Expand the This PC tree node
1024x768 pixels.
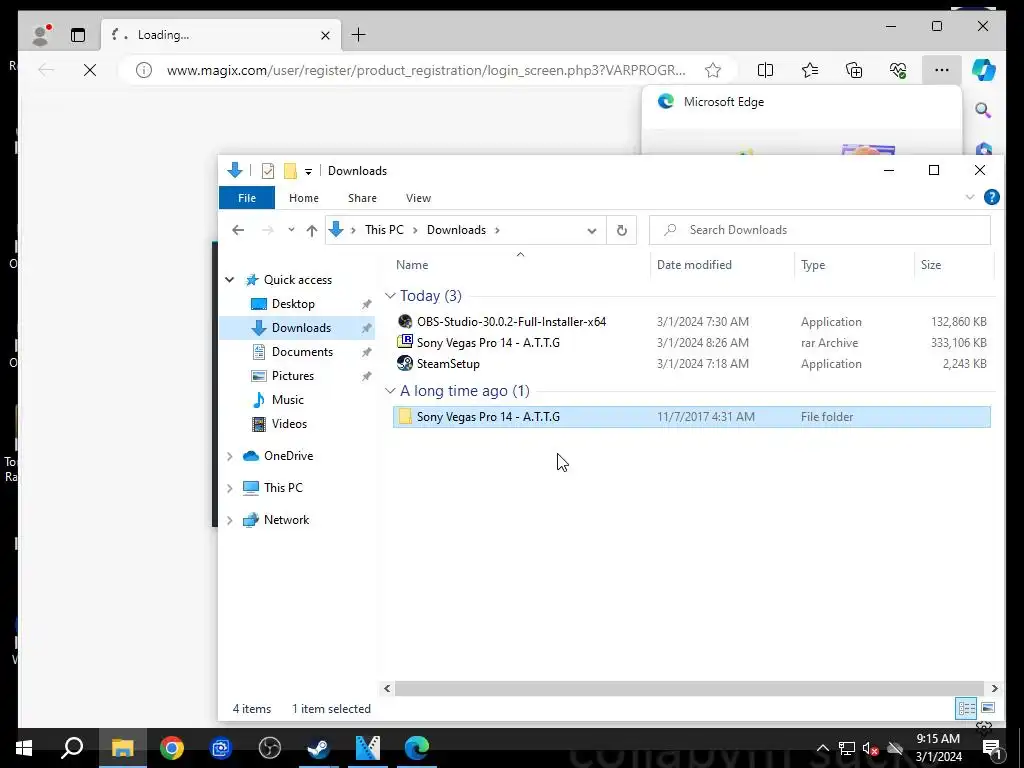230,488
